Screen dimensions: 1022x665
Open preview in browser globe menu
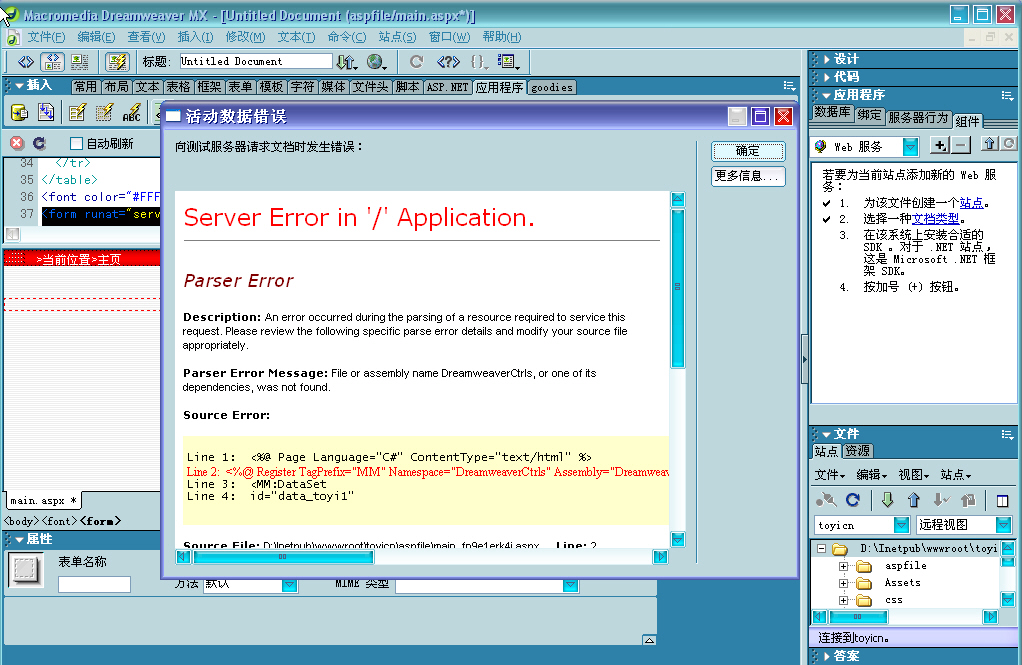coord(376,62)
